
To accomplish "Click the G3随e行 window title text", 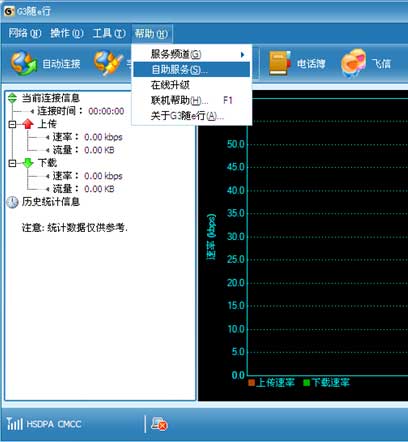I will coord(34,11).
